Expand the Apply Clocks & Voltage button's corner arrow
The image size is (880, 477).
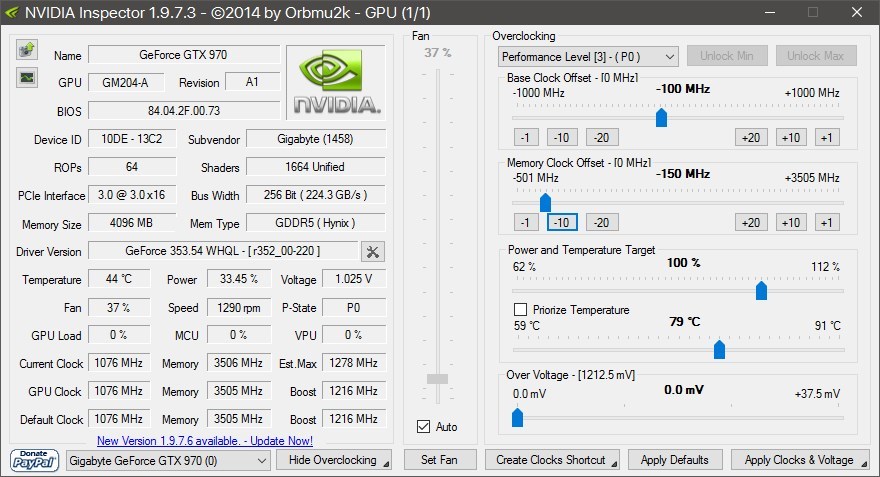pyautogui.click(x=864, y=464)
